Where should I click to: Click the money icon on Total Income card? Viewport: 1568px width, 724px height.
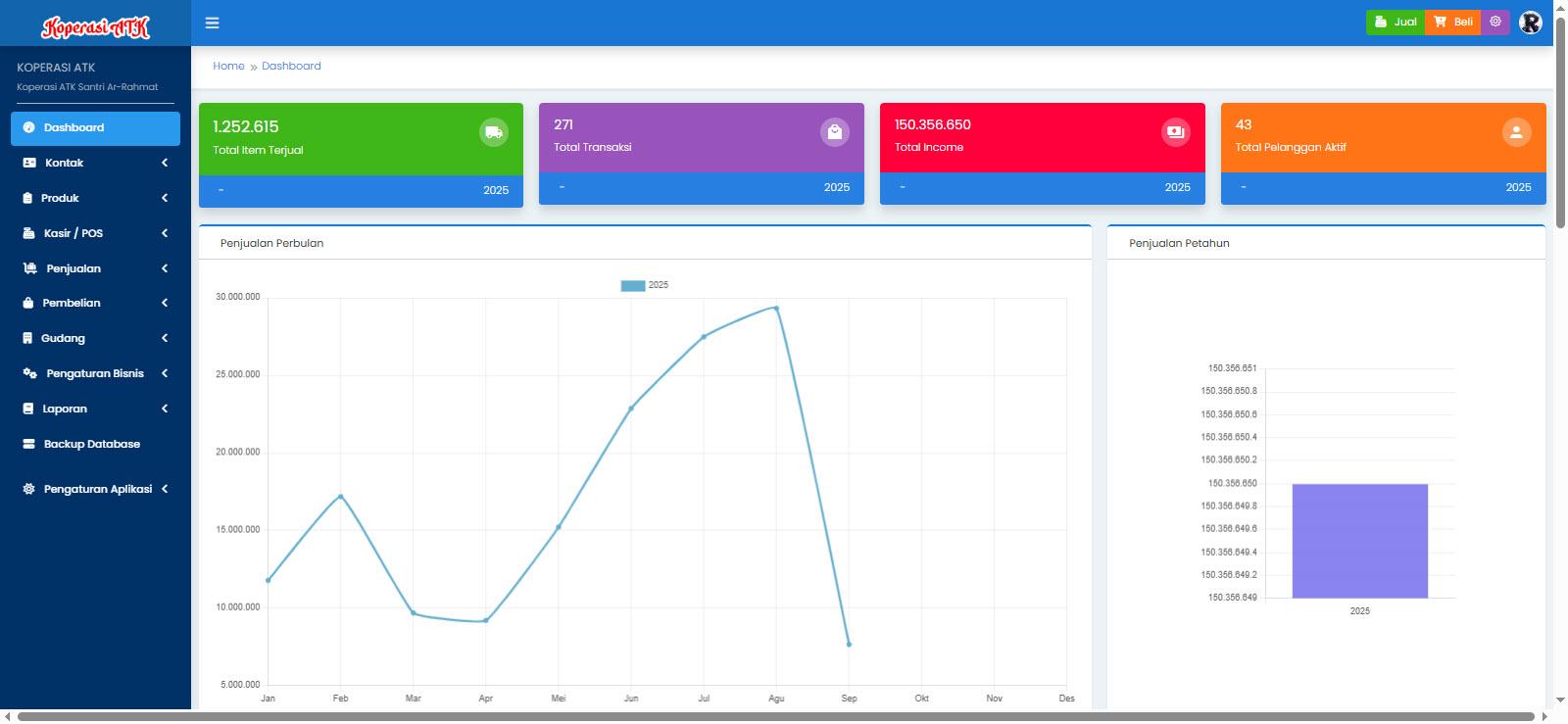1175,131
